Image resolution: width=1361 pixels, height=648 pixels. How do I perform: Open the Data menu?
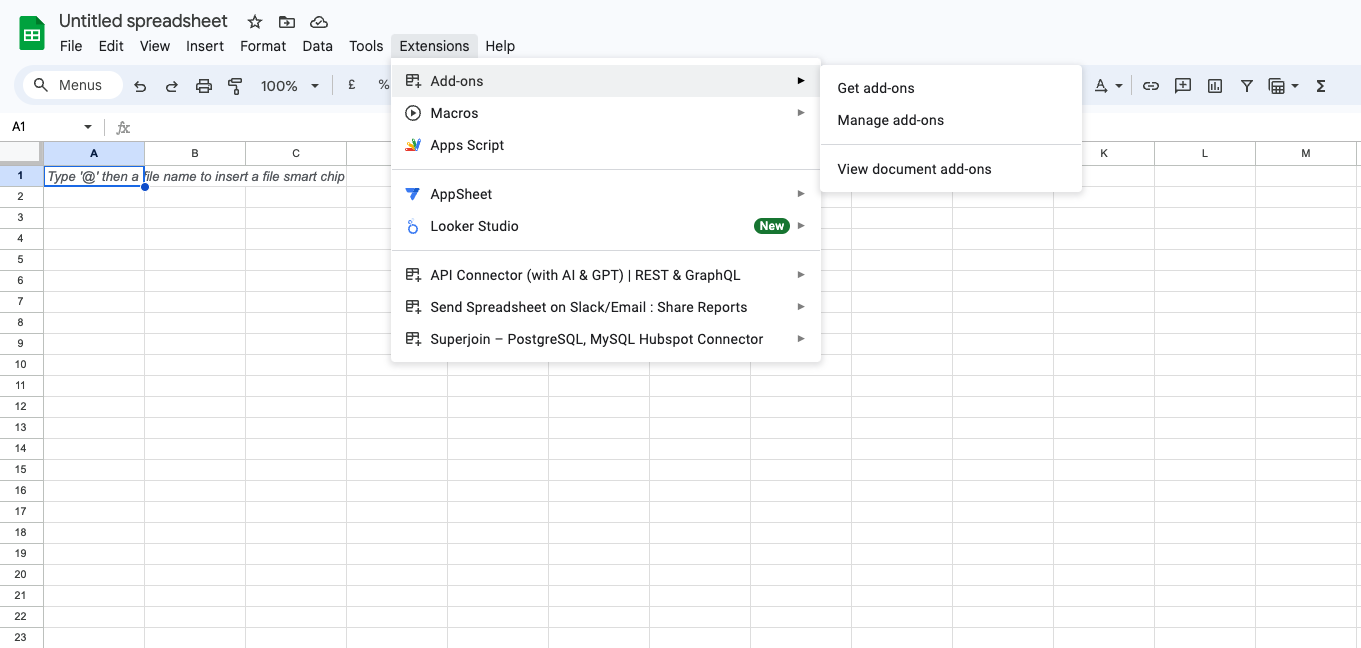coord(317,46)
